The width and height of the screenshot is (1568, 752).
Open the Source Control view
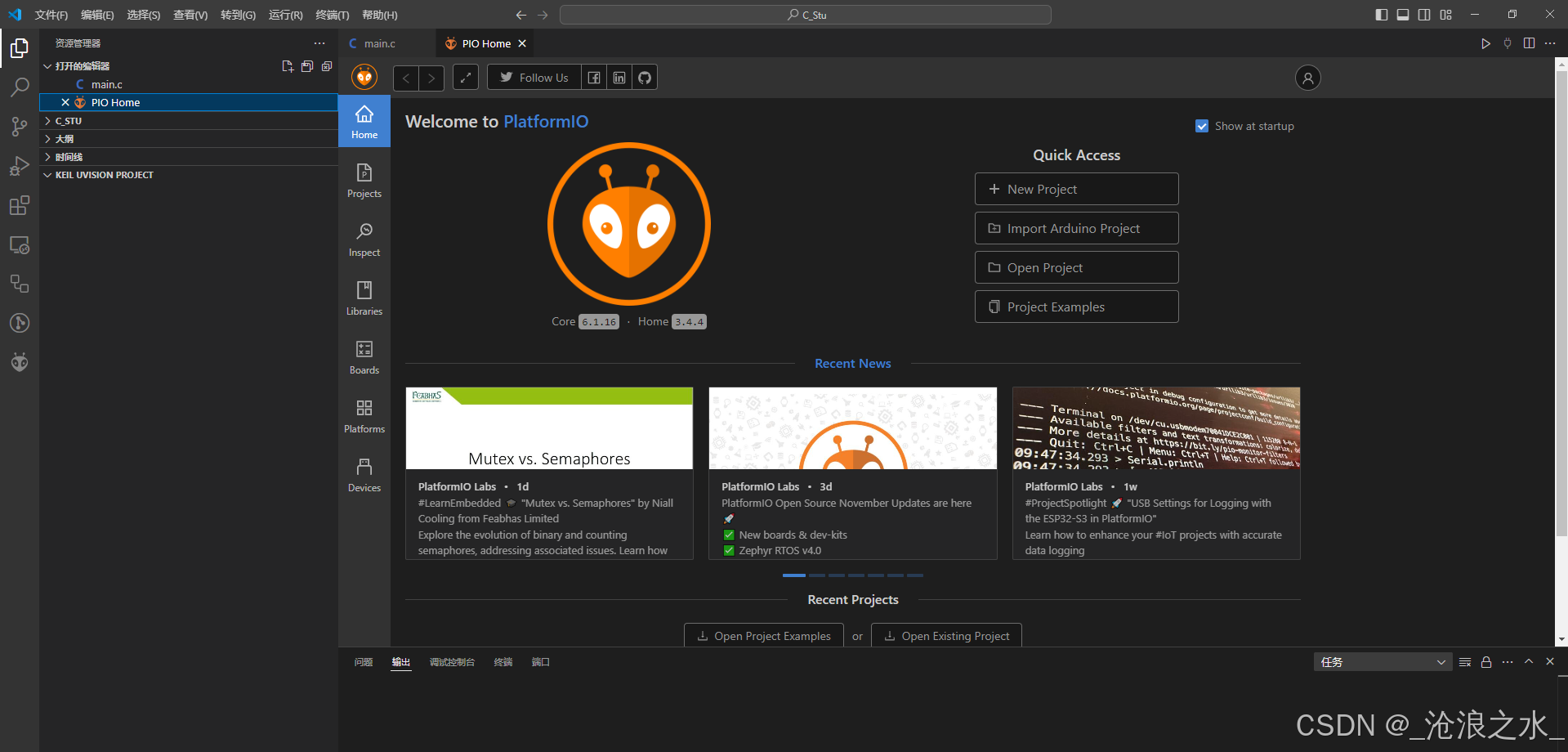(20, 127)
